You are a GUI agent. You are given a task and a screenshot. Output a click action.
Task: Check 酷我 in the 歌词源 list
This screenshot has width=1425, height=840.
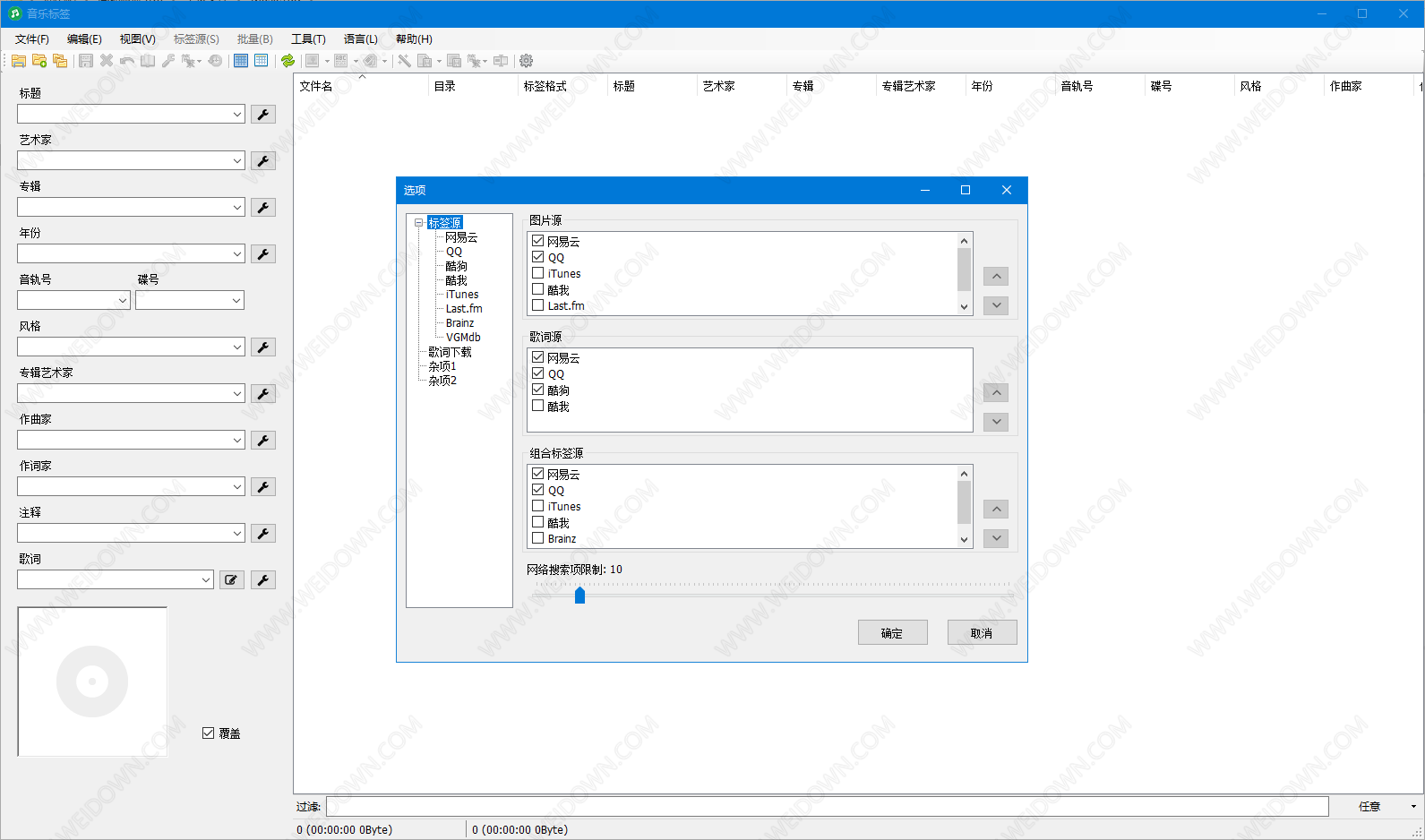pos(538,406)
